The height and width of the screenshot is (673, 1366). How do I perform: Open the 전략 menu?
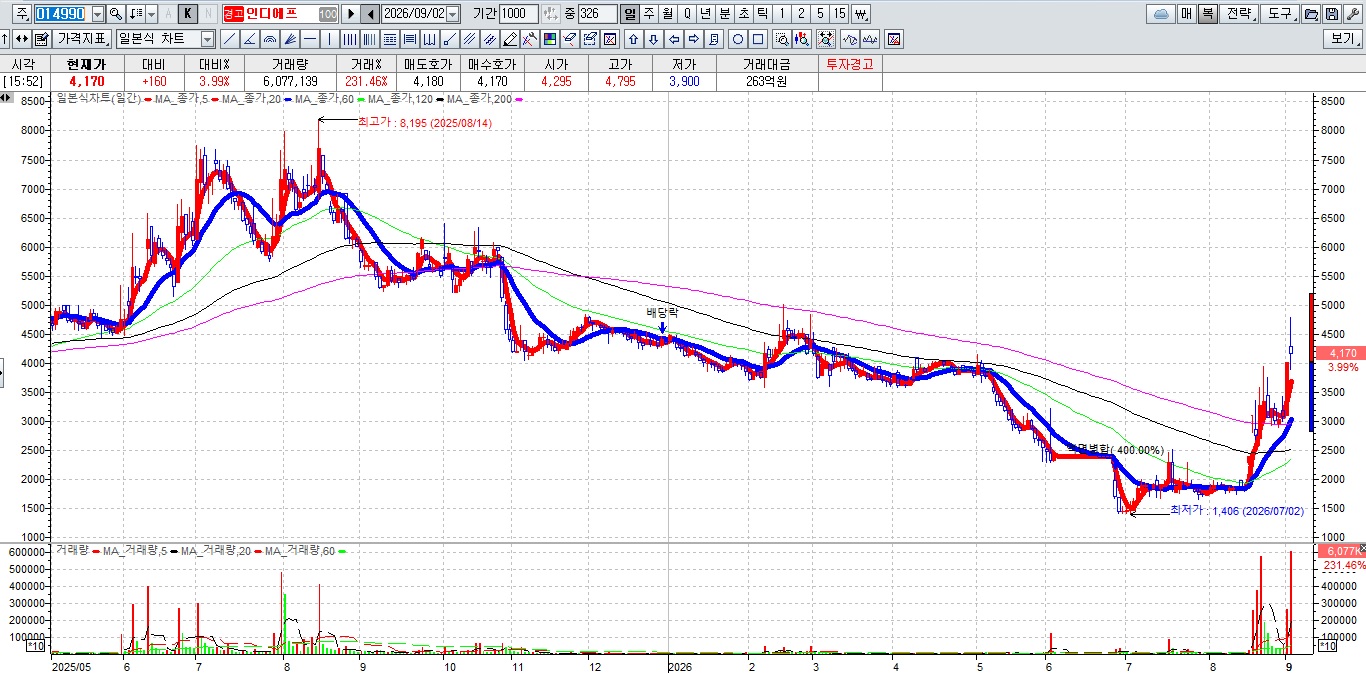(x=1238, y=14)
